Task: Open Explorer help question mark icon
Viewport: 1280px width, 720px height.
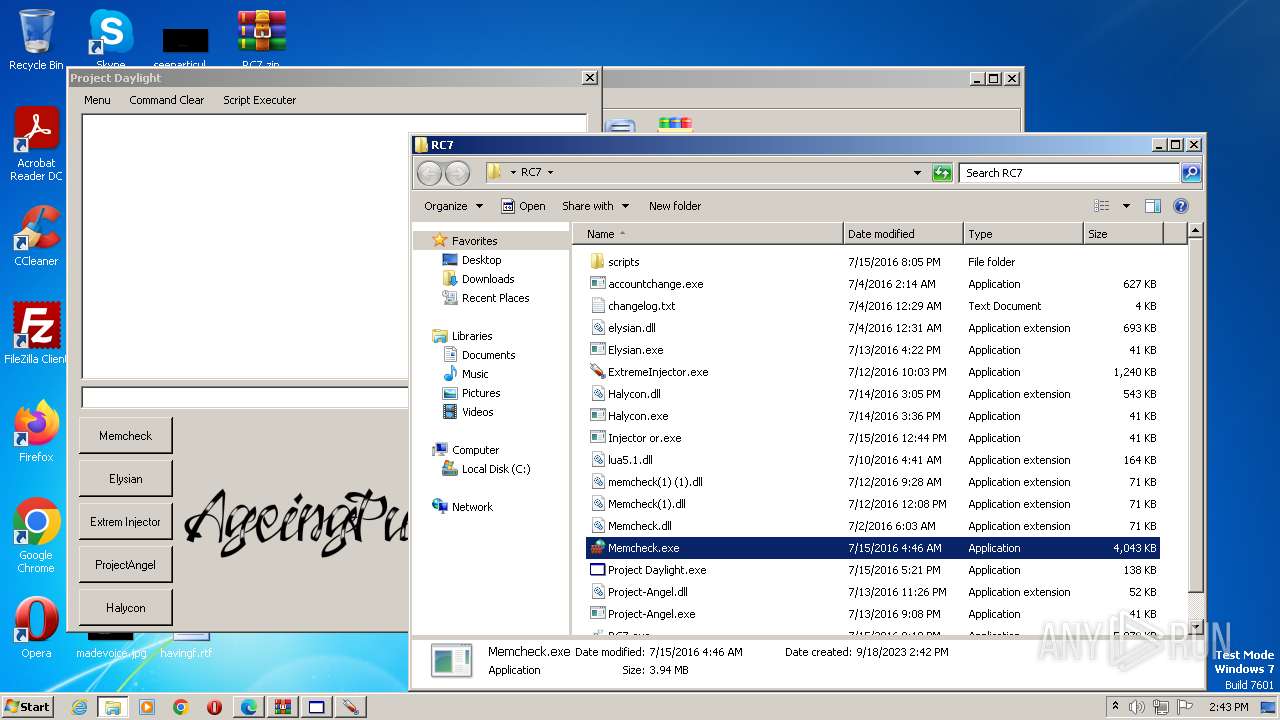Action: (1180, 206)
